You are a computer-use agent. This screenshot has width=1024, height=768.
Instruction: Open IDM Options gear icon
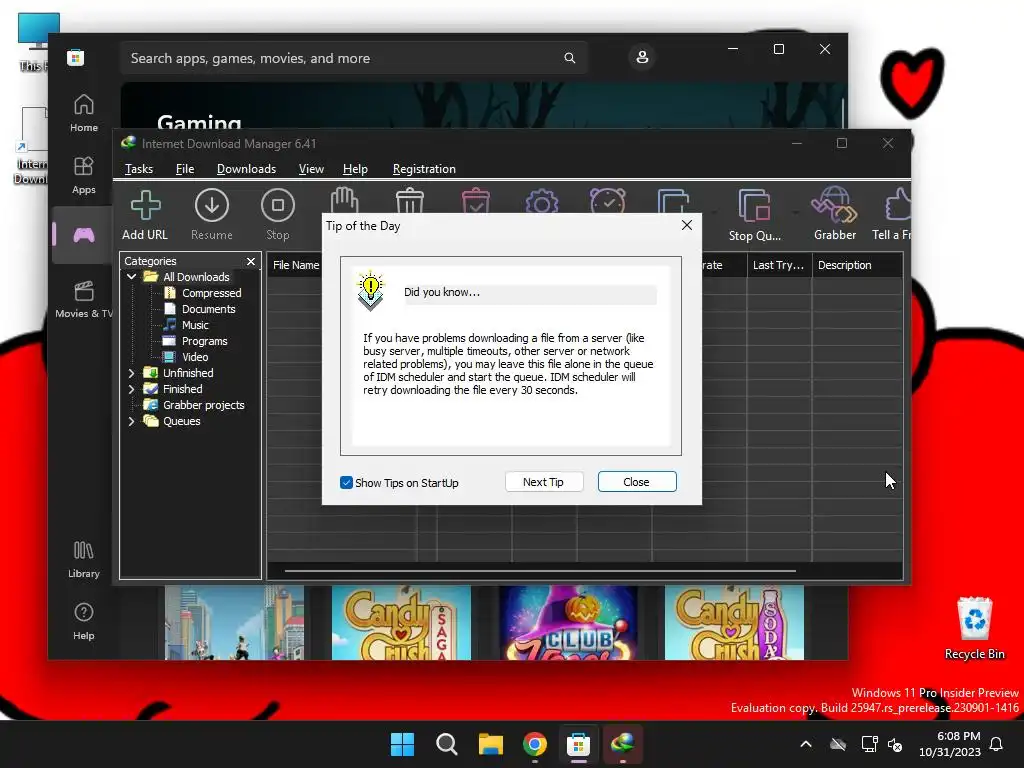542,200
